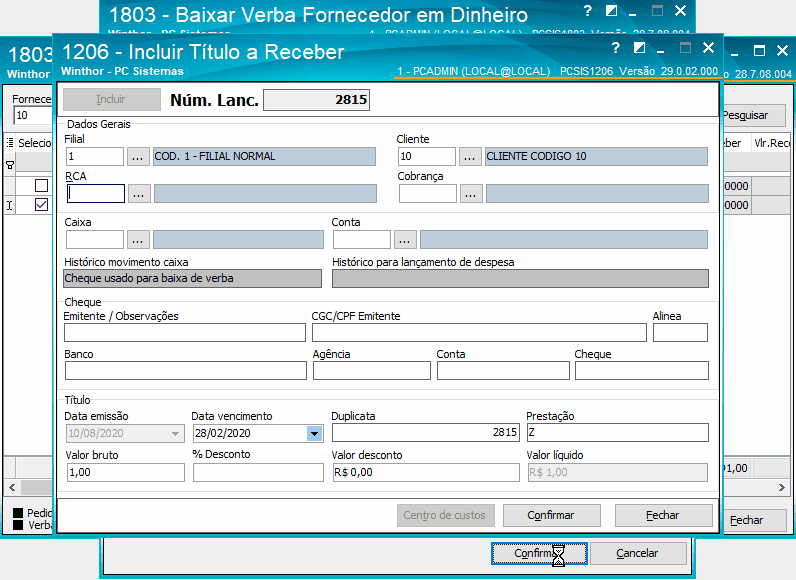Check the unchecked row checkbox in background grid
This screenshot has width=796, height=580.
(41, 185)
